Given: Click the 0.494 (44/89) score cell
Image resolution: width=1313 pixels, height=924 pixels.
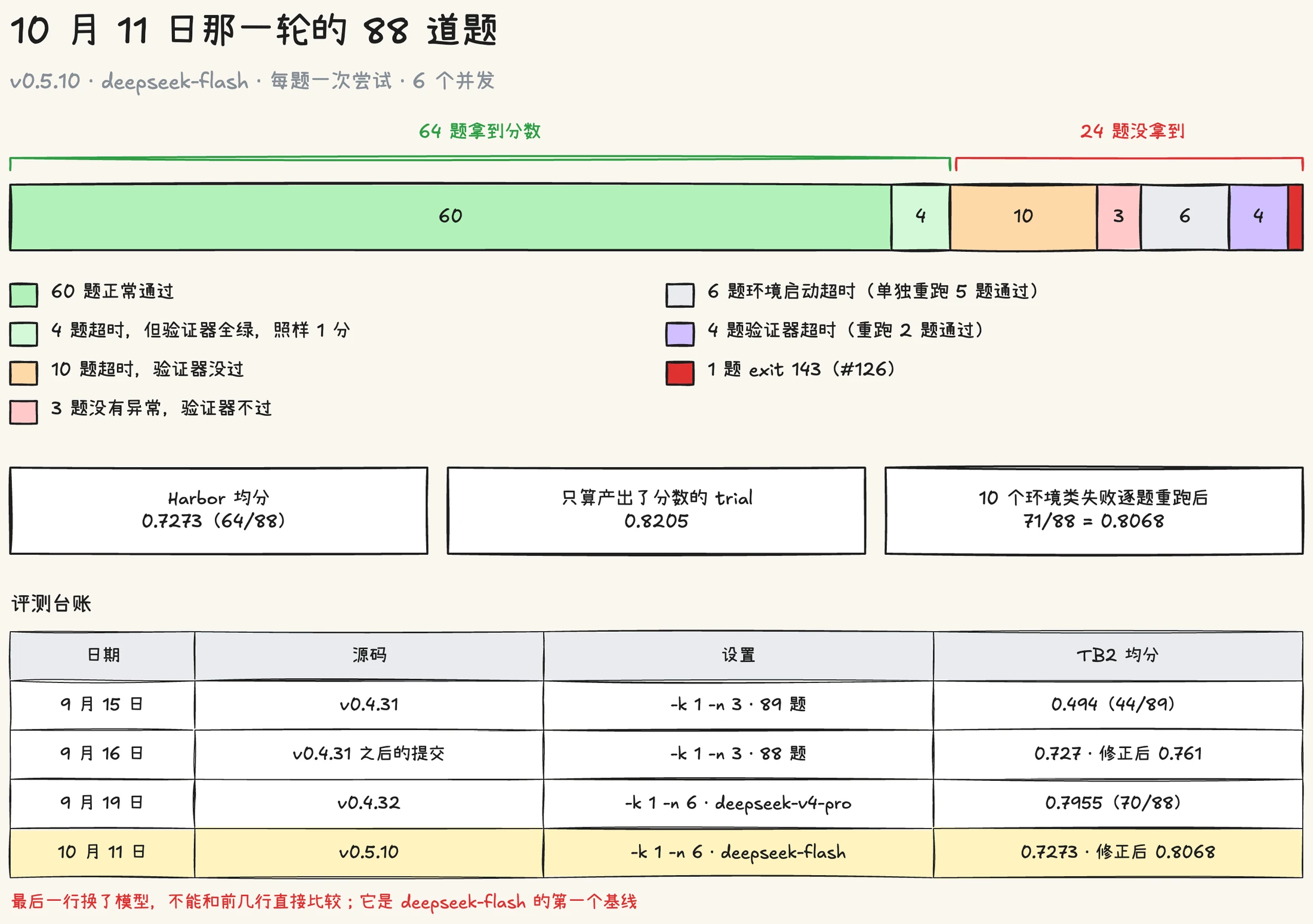Looking at the screenshot, I should tap(1118, 704).
